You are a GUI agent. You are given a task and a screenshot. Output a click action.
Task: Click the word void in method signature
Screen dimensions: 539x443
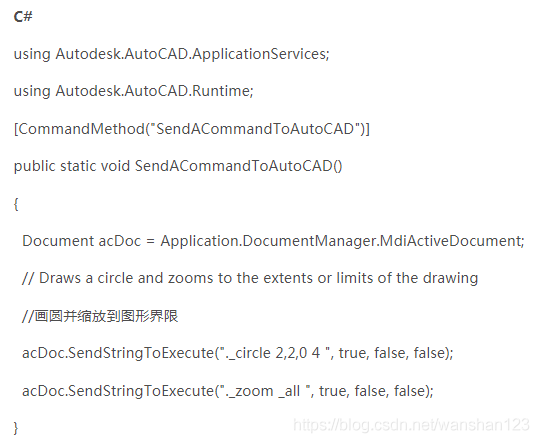115,166
